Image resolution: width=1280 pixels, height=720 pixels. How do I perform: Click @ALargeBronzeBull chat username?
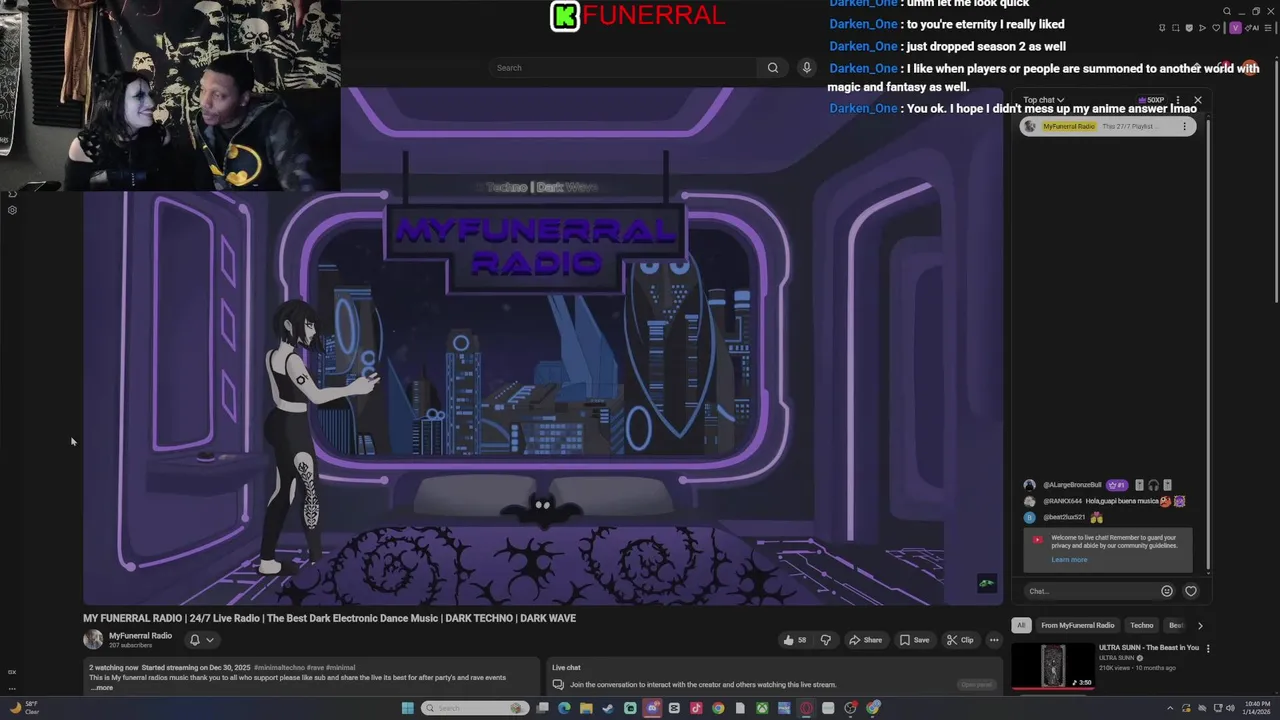1072,485
